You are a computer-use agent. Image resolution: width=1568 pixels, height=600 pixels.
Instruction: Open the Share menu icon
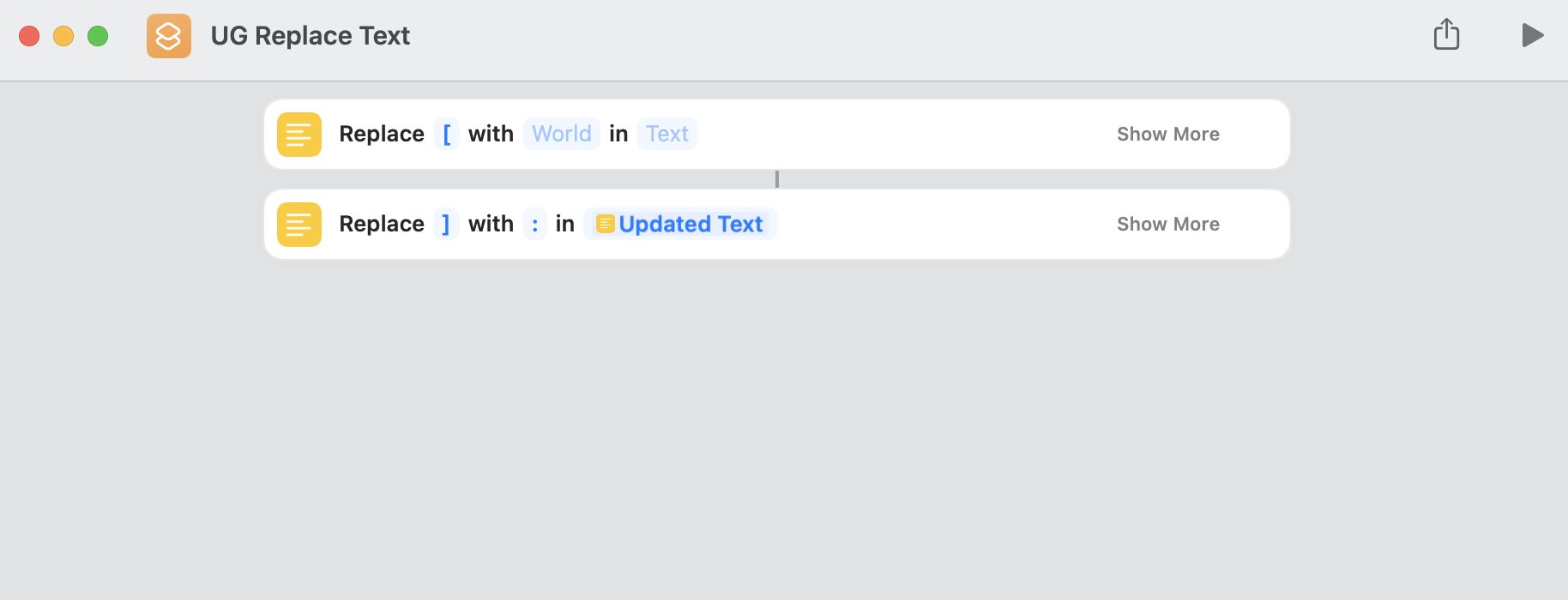pos(1446,35)
